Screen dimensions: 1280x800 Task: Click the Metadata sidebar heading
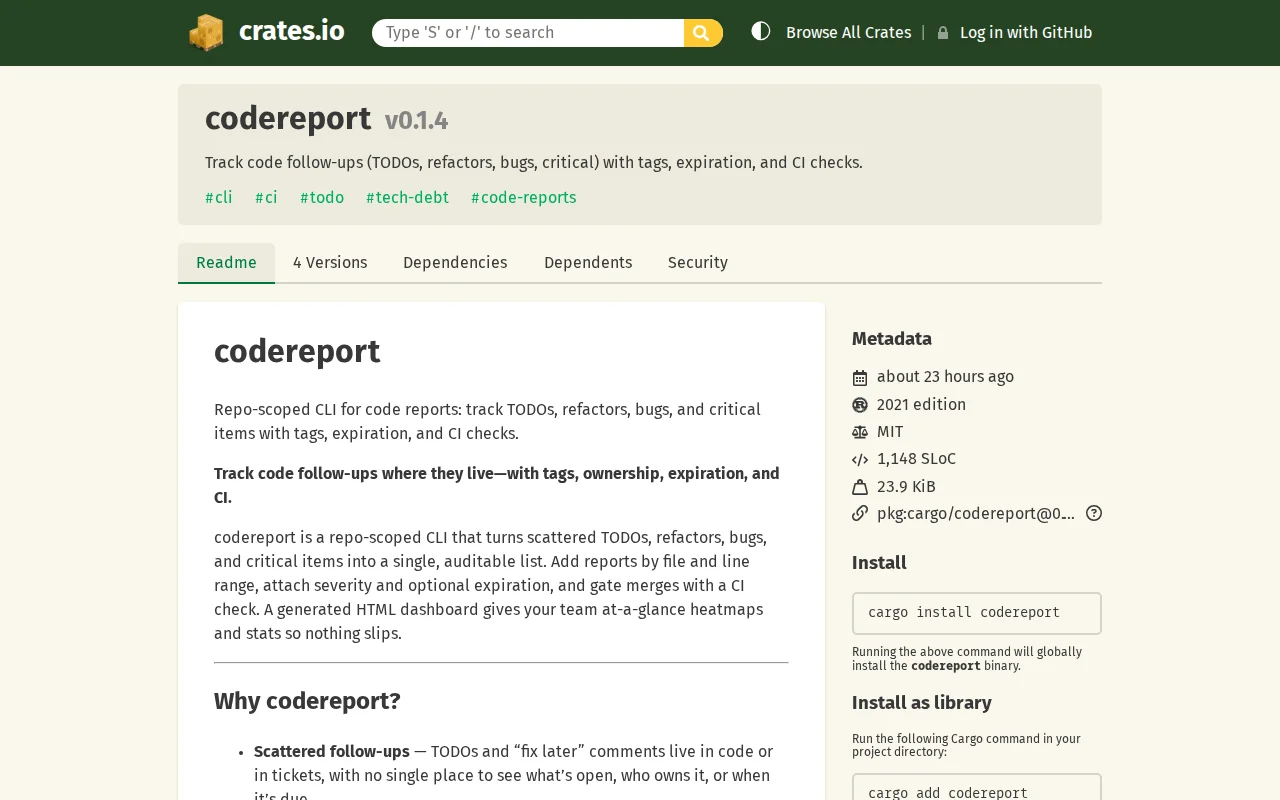coord(892,339)
